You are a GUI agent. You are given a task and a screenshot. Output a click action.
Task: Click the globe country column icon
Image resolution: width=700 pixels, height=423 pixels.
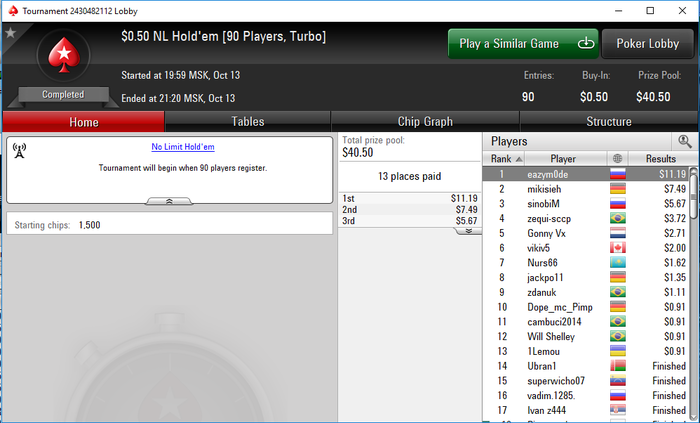(618, 159)
